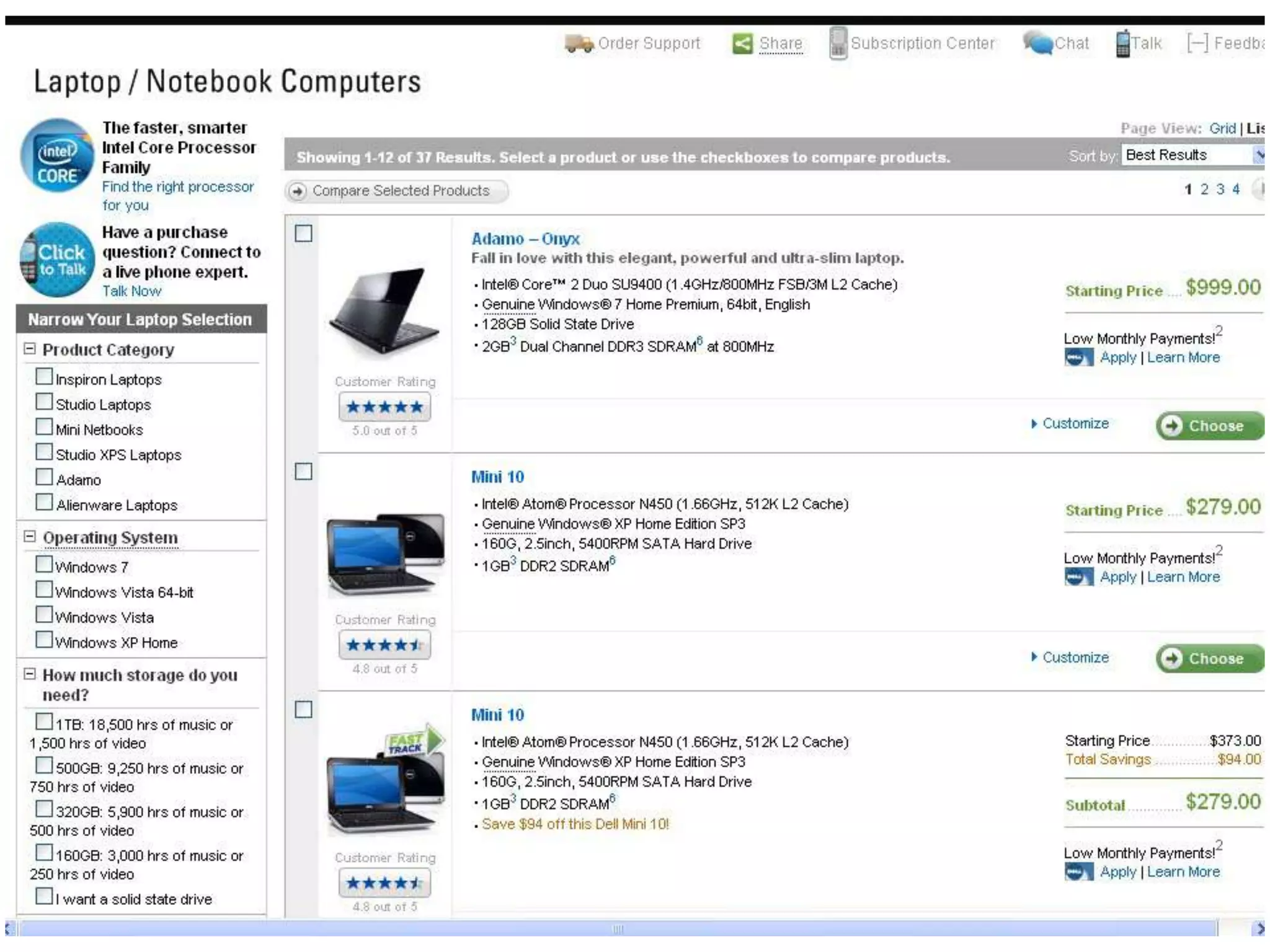Viewport: 1270px width, 952px height.
Task: Check the Inspiron Laptops filter
Action: click(44, 377)
